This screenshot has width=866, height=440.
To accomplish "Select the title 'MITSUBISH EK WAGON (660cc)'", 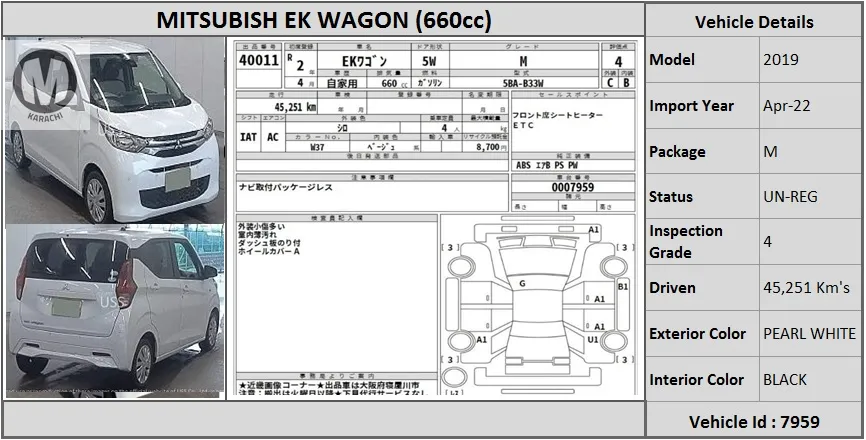I will click(324, 20).
